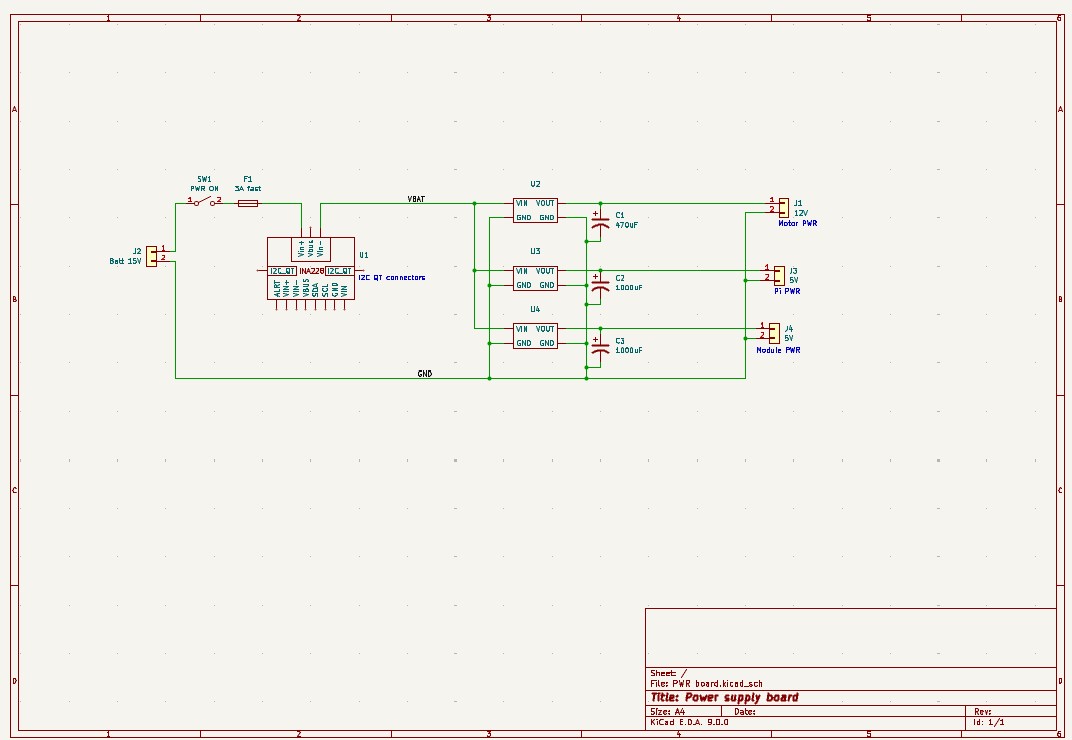The height and width of the screenshot is (740, 1072).
Task: Select the C2 capacitor symbol
Action: point(600,286)
